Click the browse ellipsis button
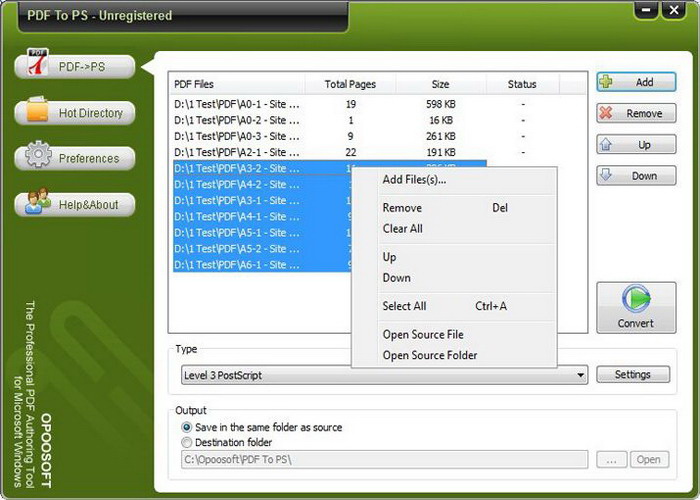 point(612,459)
